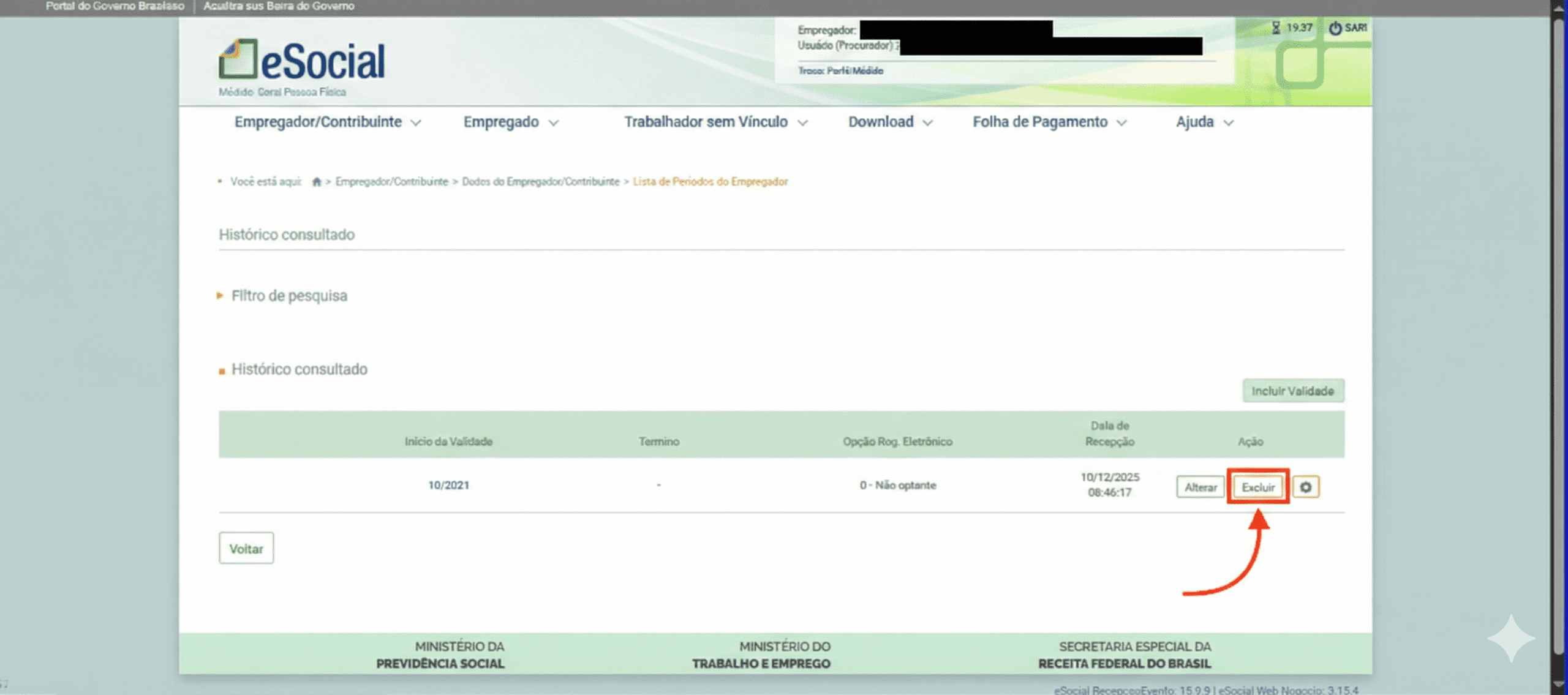This screenshot has height=695, width=1568.
Task: Click the Sair power icon
Action: (x=1335, y=28)
